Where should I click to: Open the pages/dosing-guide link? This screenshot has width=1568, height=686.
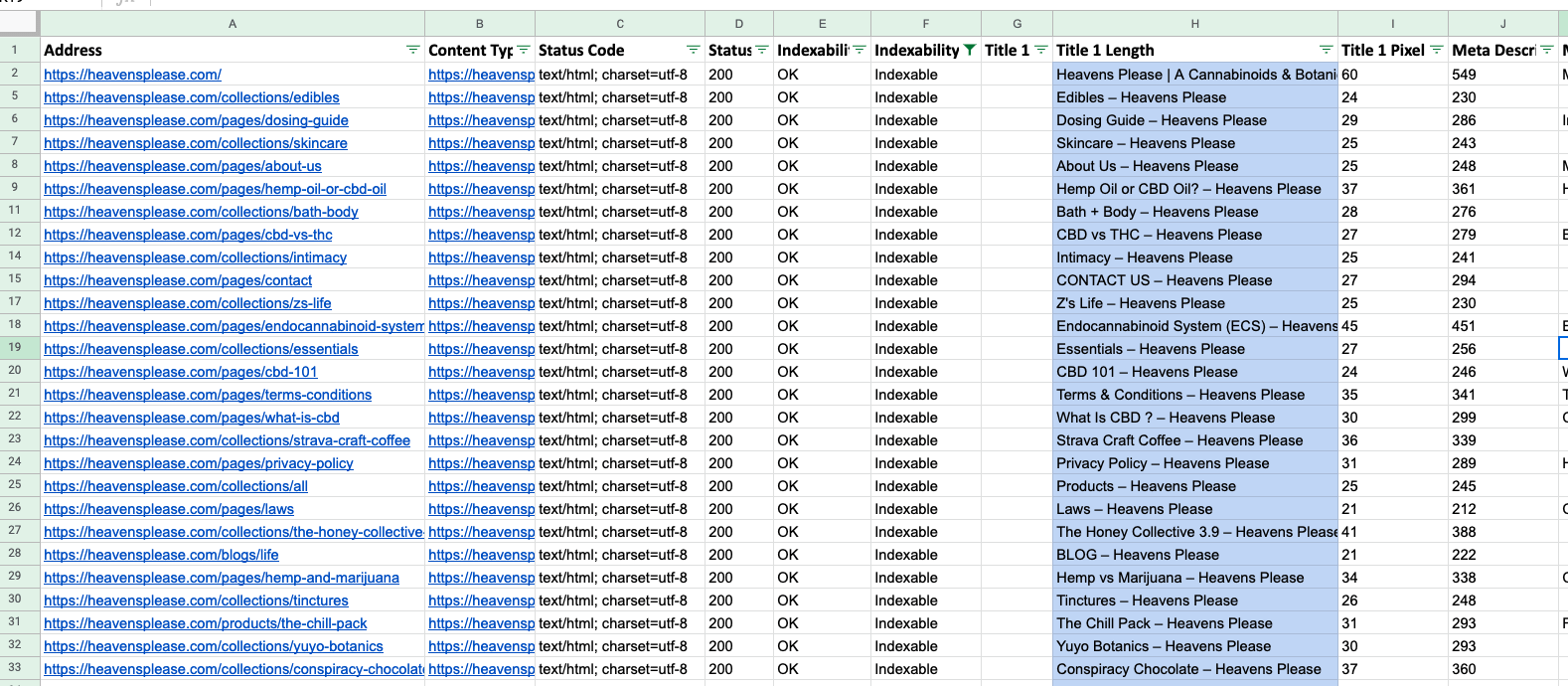point(196,120)
